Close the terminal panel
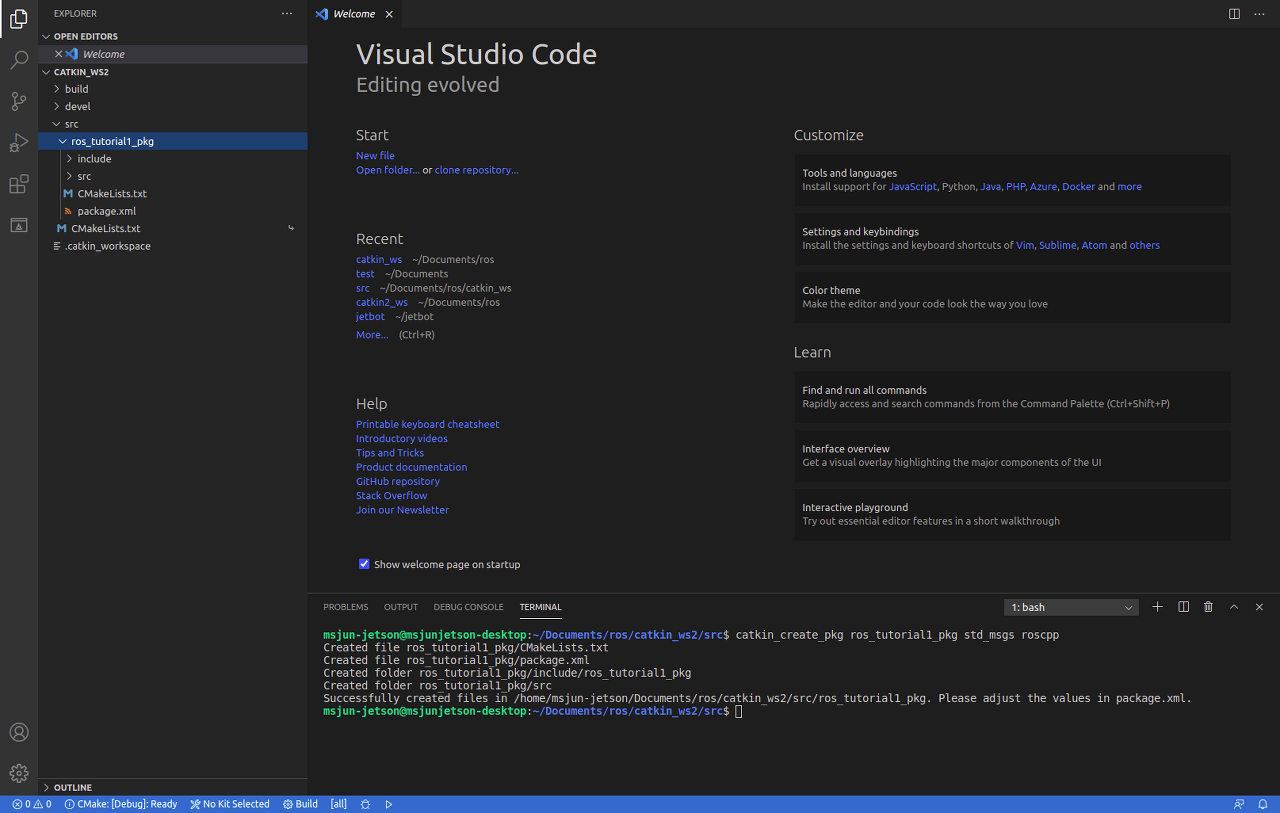 pos(1259,607)
